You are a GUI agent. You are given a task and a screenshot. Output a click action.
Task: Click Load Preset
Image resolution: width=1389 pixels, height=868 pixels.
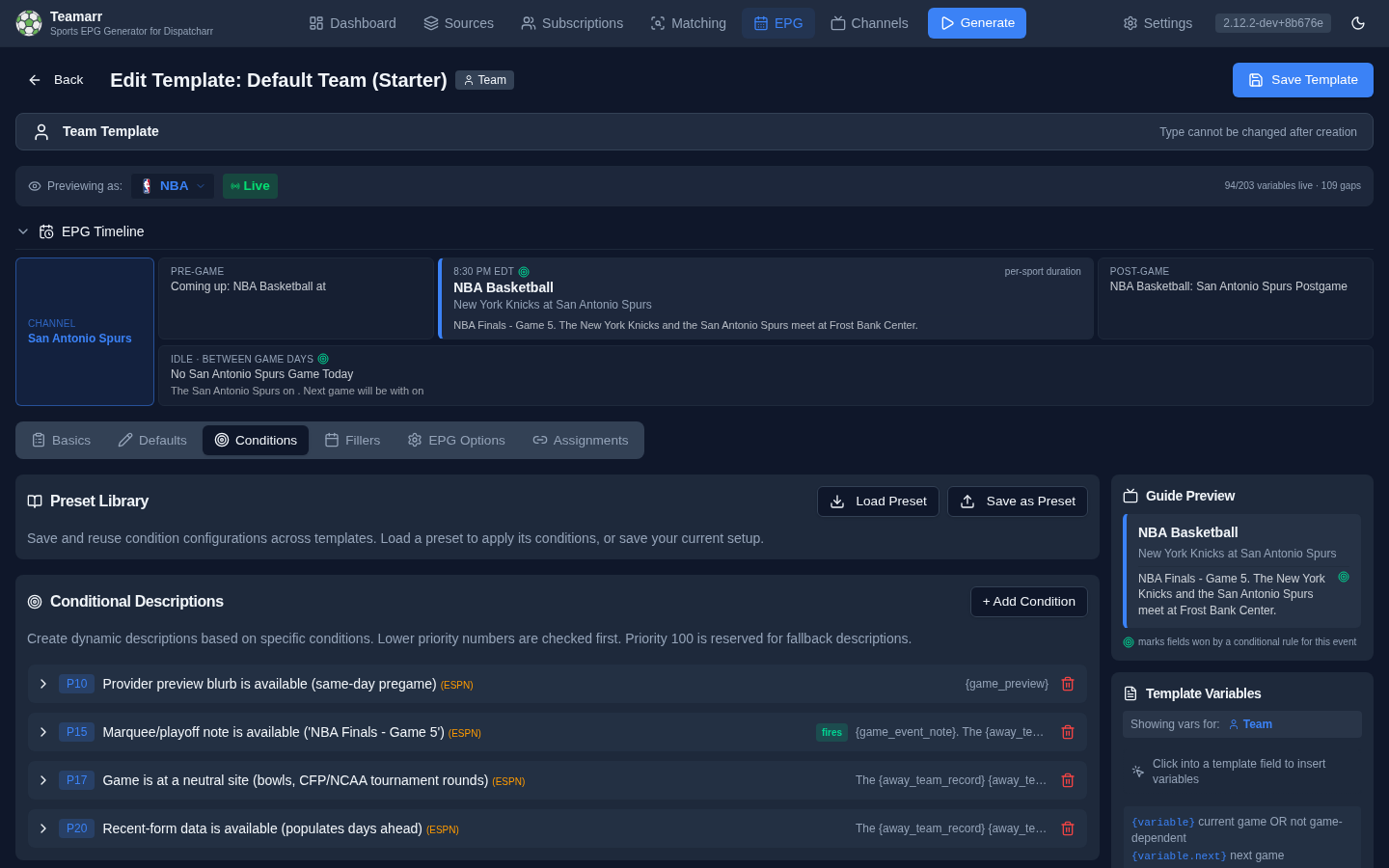tap(878, 502)
